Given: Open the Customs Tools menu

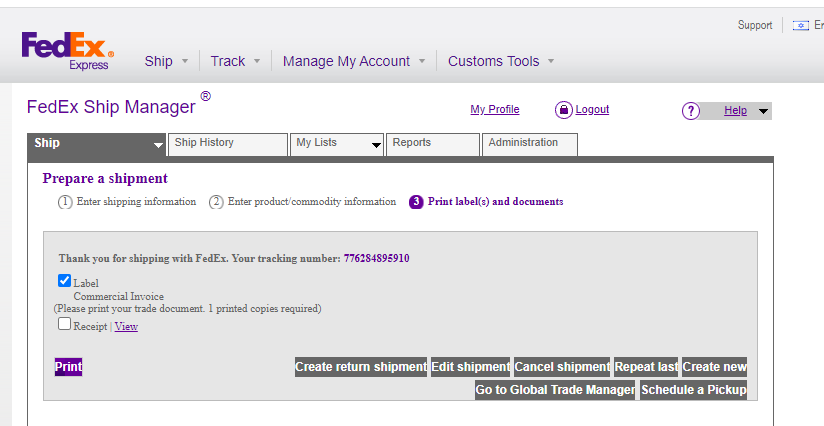Looking at the screenshot, I should pyautogui.click(x=493, y=61).
